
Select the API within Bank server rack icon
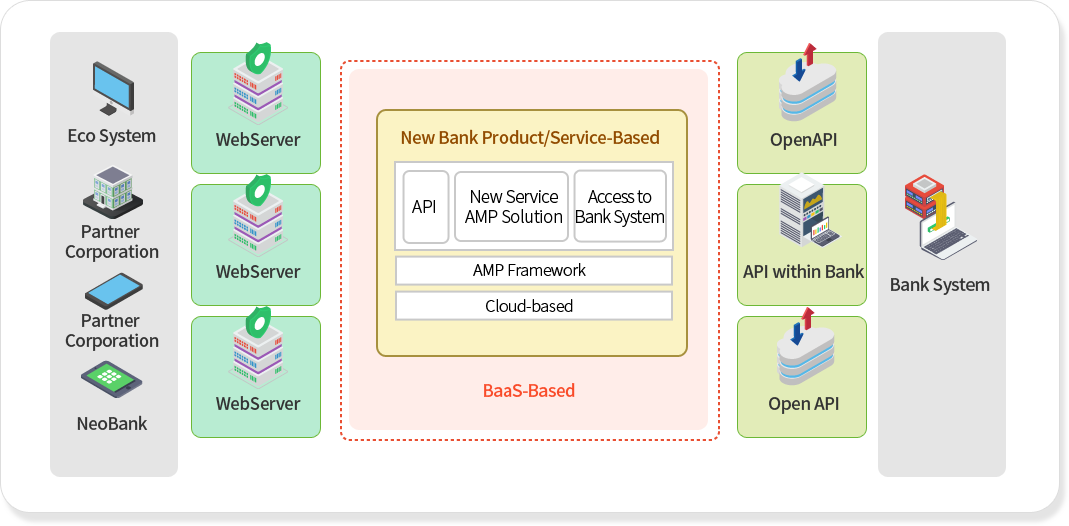coord(809,211)
